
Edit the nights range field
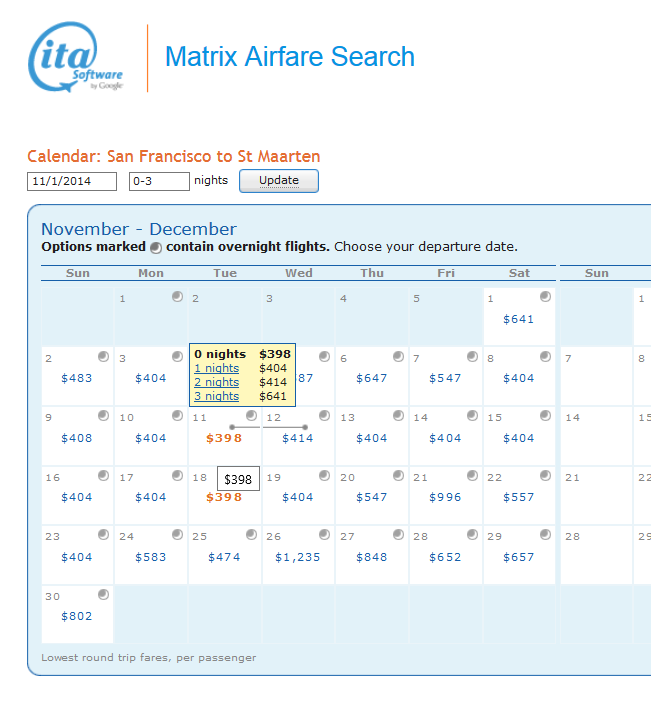159,181
